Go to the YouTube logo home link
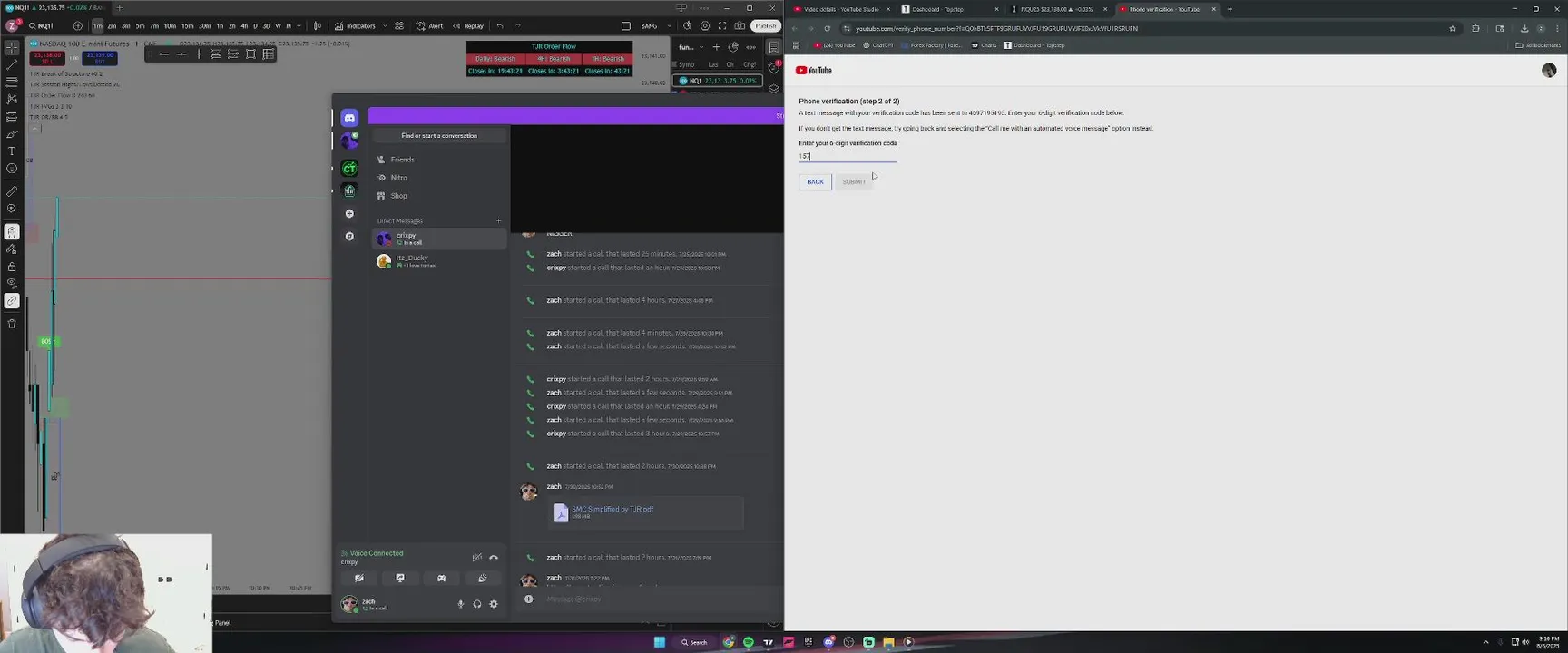Image resolution: width=1568 pixels, height=653 pixels. click(x=814, y=71)
